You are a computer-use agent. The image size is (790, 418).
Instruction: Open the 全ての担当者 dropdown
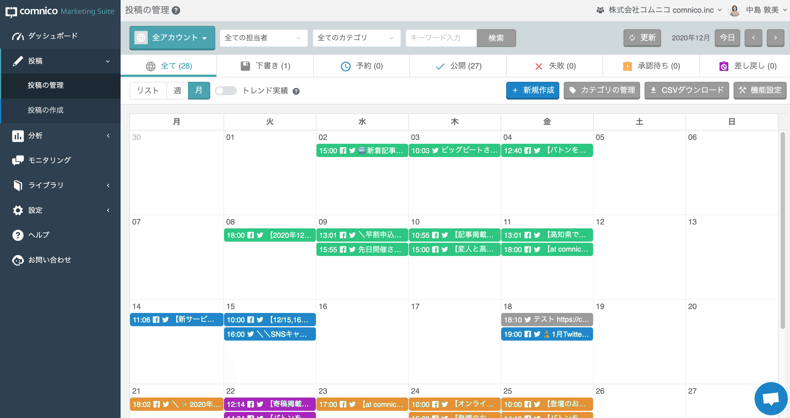point(264,38)
